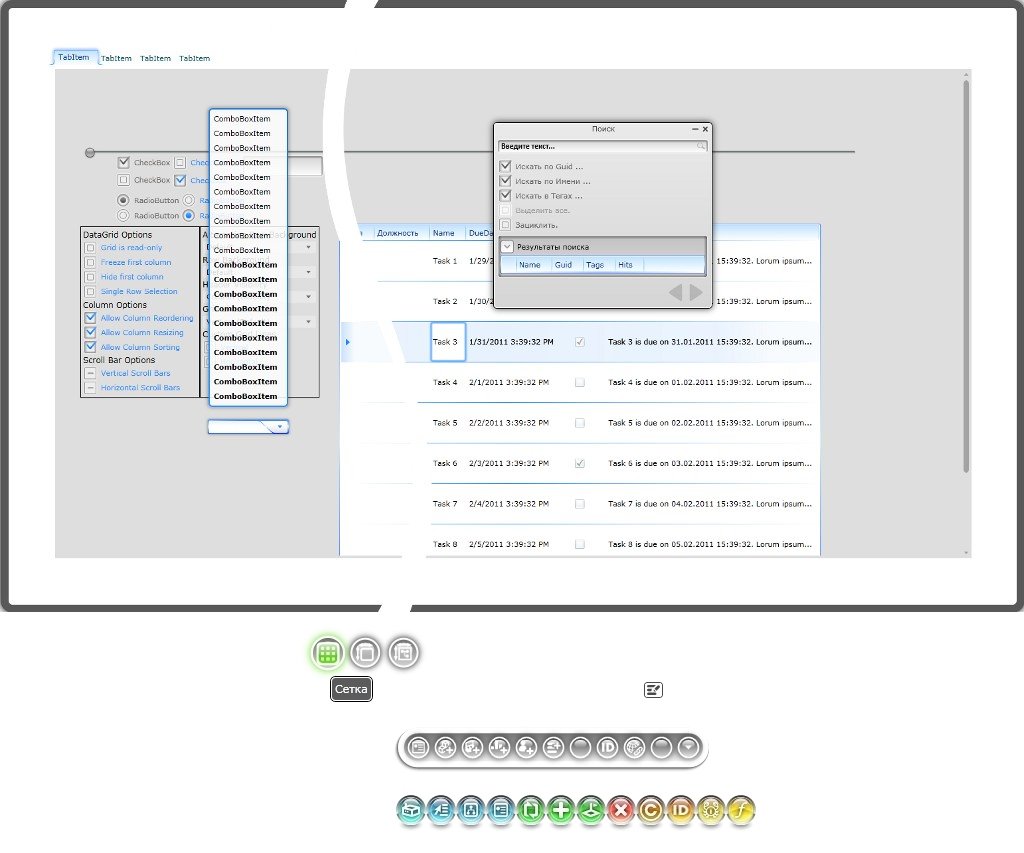Viewport: 1024px width, 853px height.
Task: Go to previous search result arrow
Action: tap(676, 292)
